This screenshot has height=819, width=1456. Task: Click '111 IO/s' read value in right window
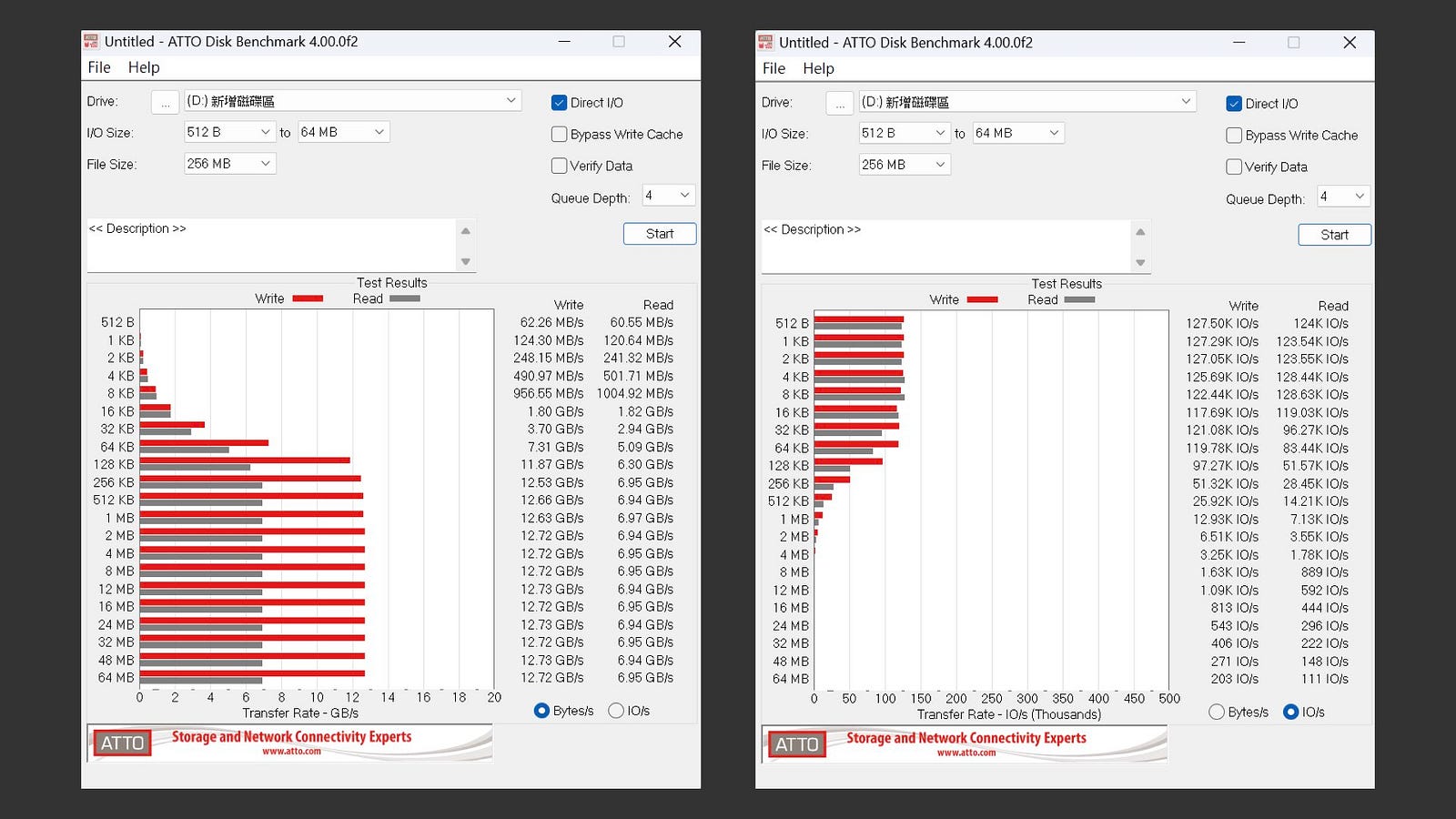(x=1325, y=678)
